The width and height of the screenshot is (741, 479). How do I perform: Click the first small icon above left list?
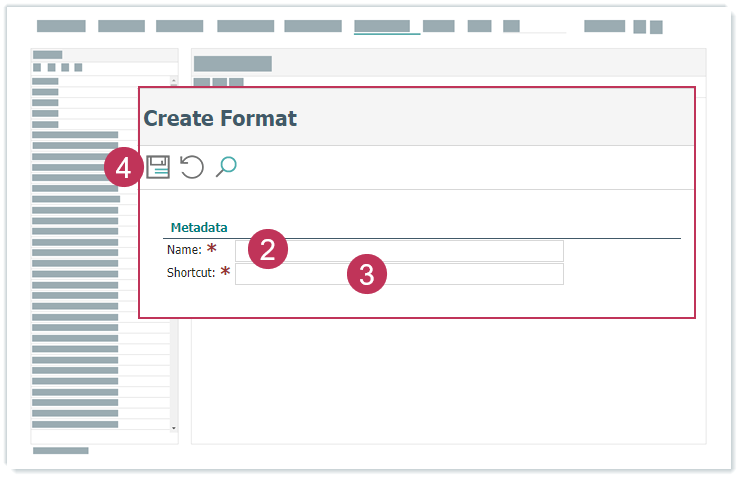click(37, 67)
